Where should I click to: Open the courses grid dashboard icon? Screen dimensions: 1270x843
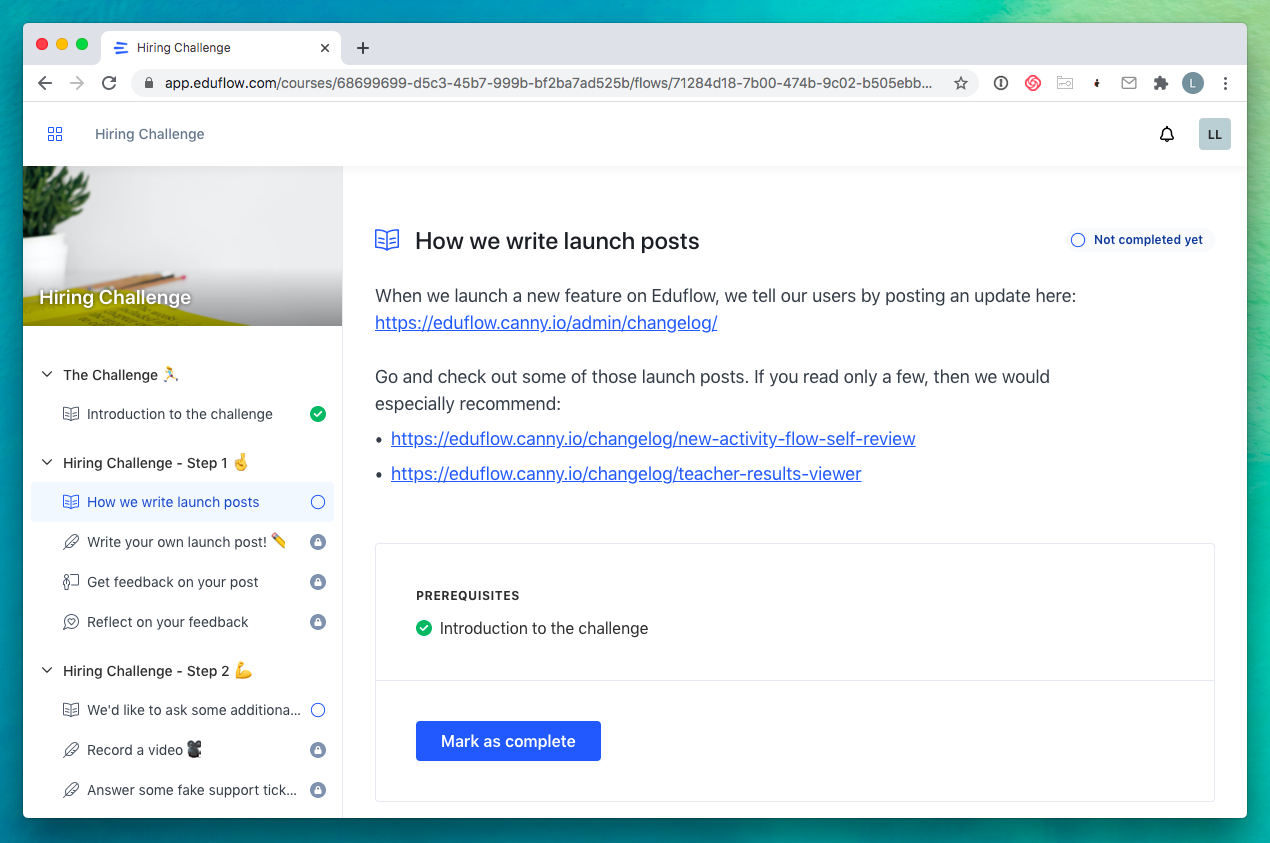coord(55,134)
